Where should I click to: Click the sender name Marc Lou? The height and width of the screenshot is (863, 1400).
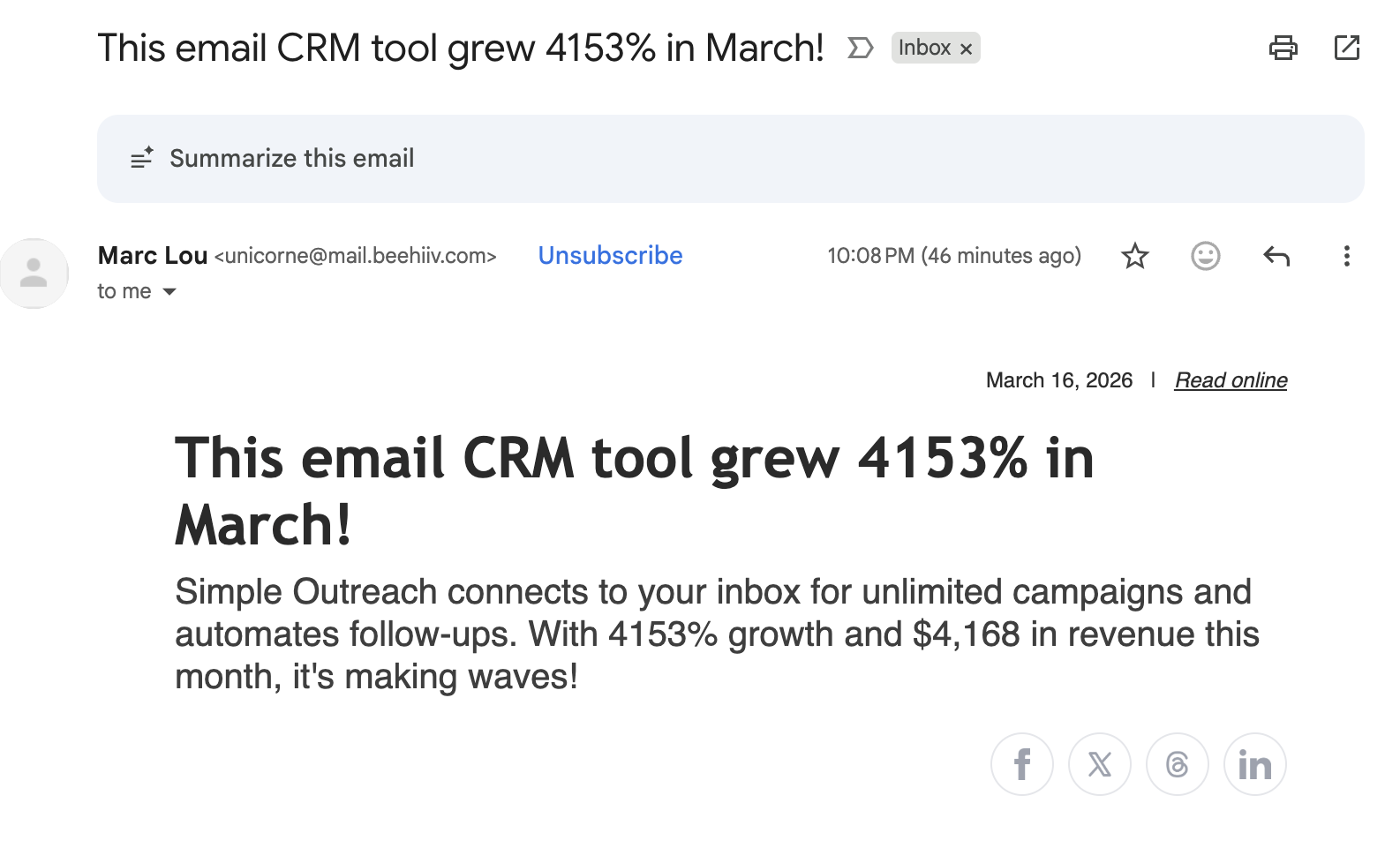[x=153, y=256]
